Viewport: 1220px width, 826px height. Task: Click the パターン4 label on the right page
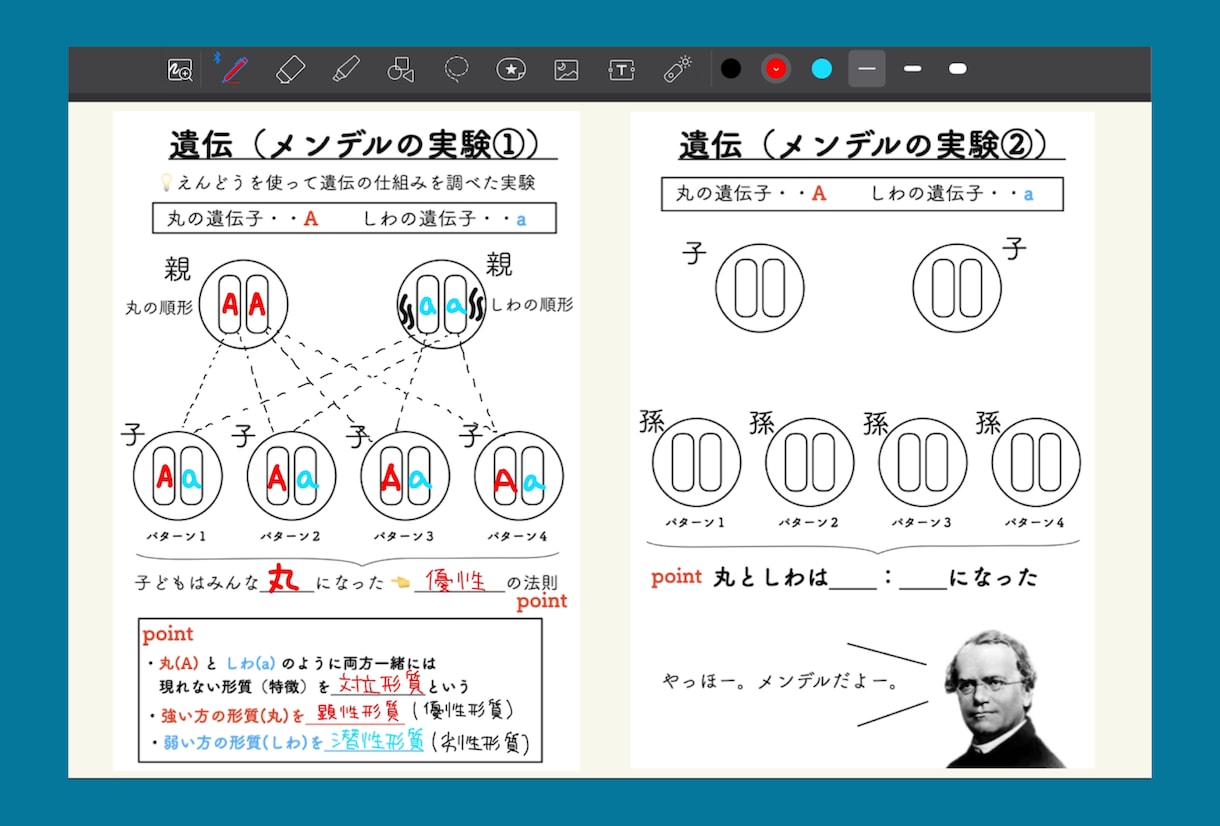coord(1035,522)
